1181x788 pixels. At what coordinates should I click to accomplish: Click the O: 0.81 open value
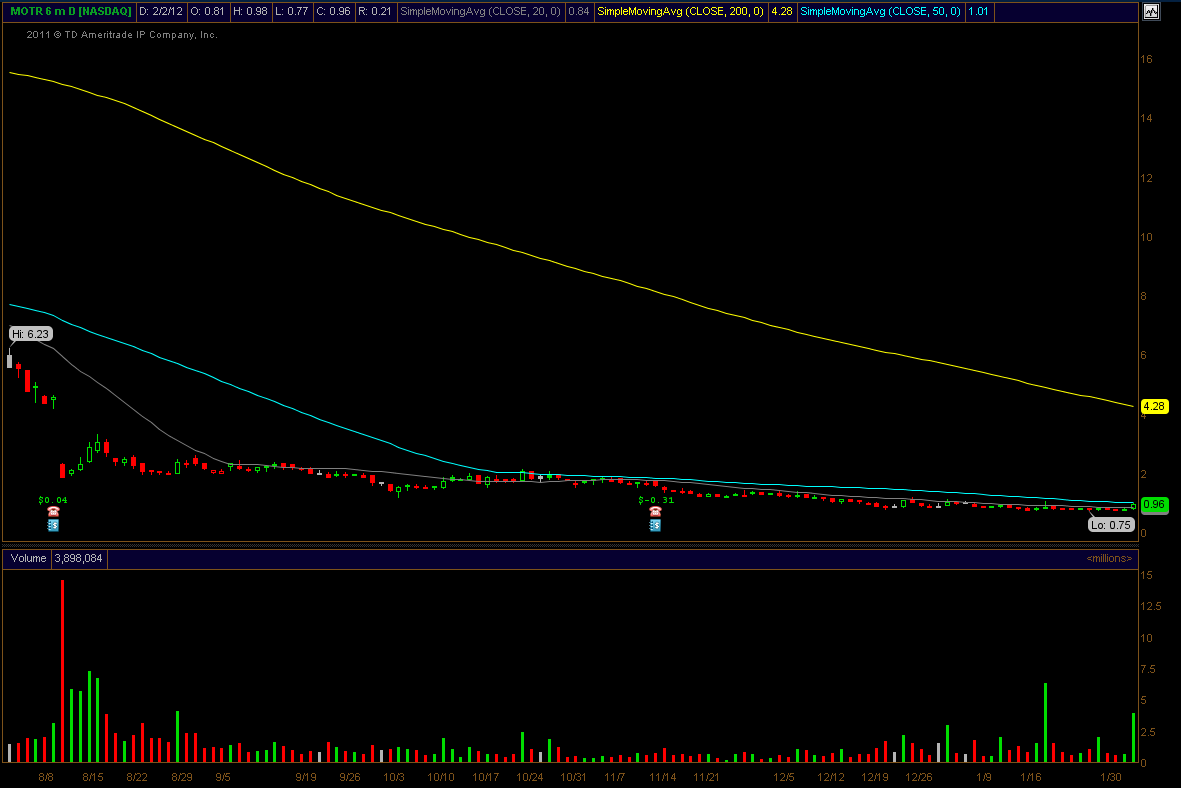209,11
